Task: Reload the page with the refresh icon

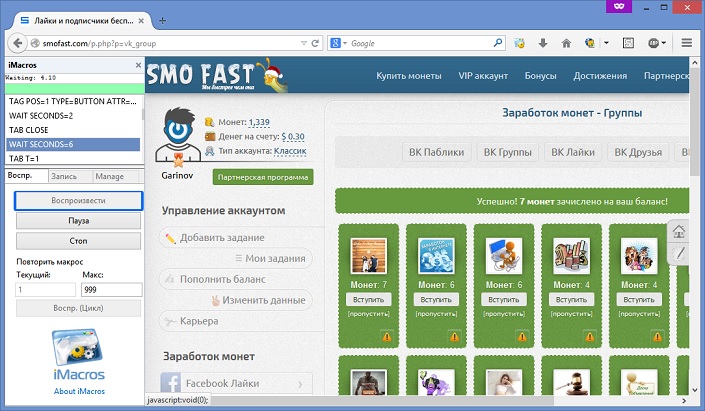Action: tap(315, 43)
